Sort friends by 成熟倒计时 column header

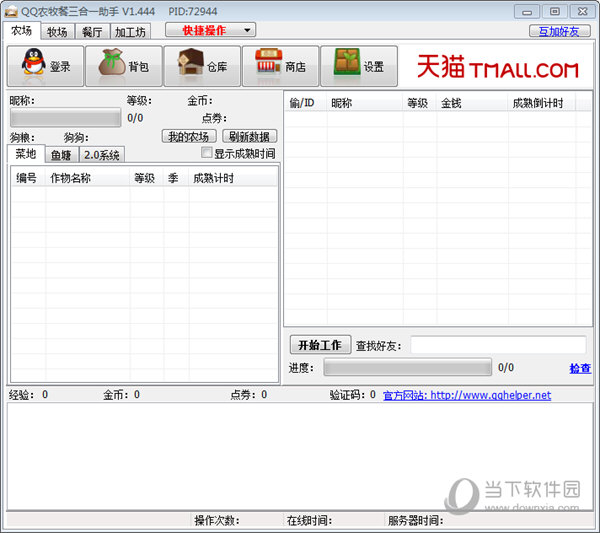tap(542, 103)
